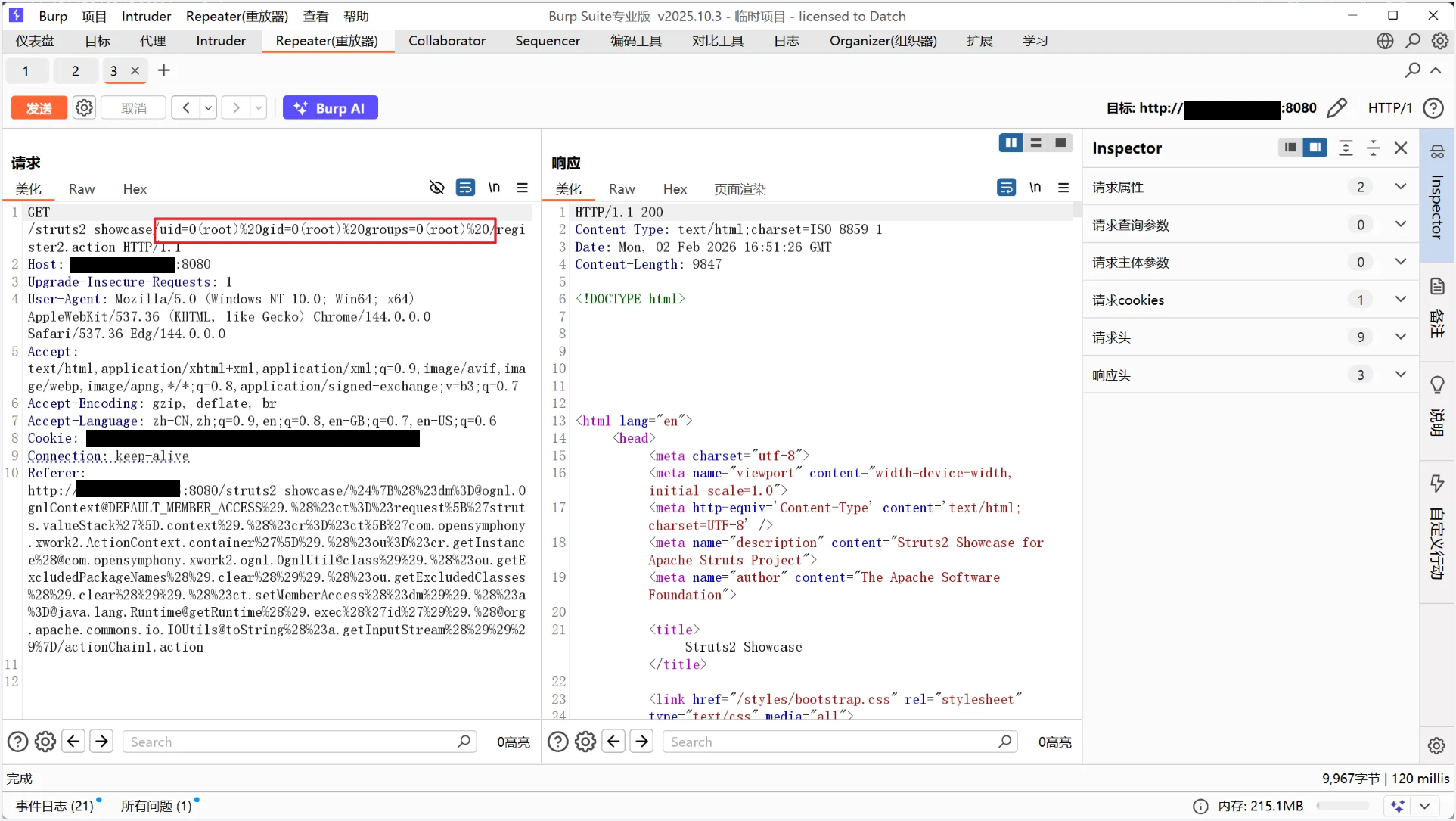Collapse all Inspector sections
Image resolution: width=1456 pixels, height=821 pixels.
click(1374, 148)
